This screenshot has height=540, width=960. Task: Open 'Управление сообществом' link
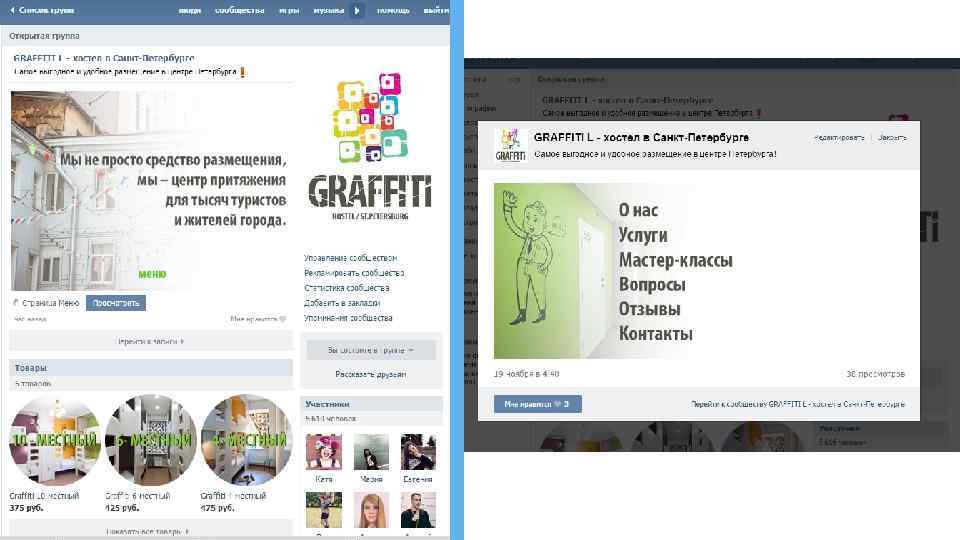(x=350, y=258)
